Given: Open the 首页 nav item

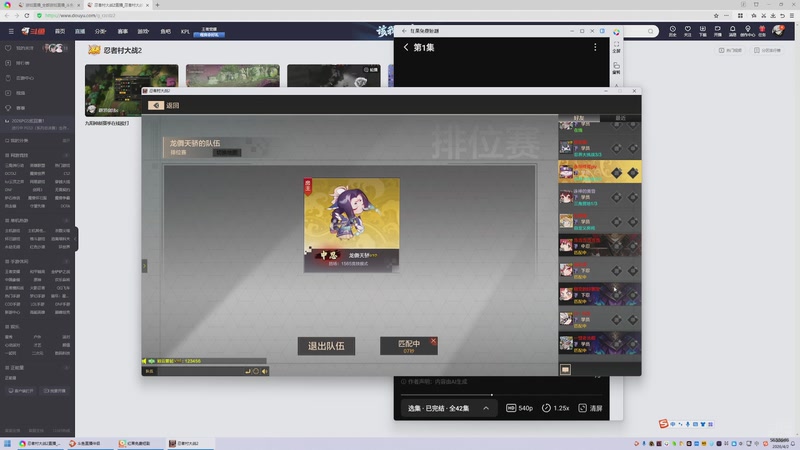Looking at the screenshot, I should click(x=60, y=31).
